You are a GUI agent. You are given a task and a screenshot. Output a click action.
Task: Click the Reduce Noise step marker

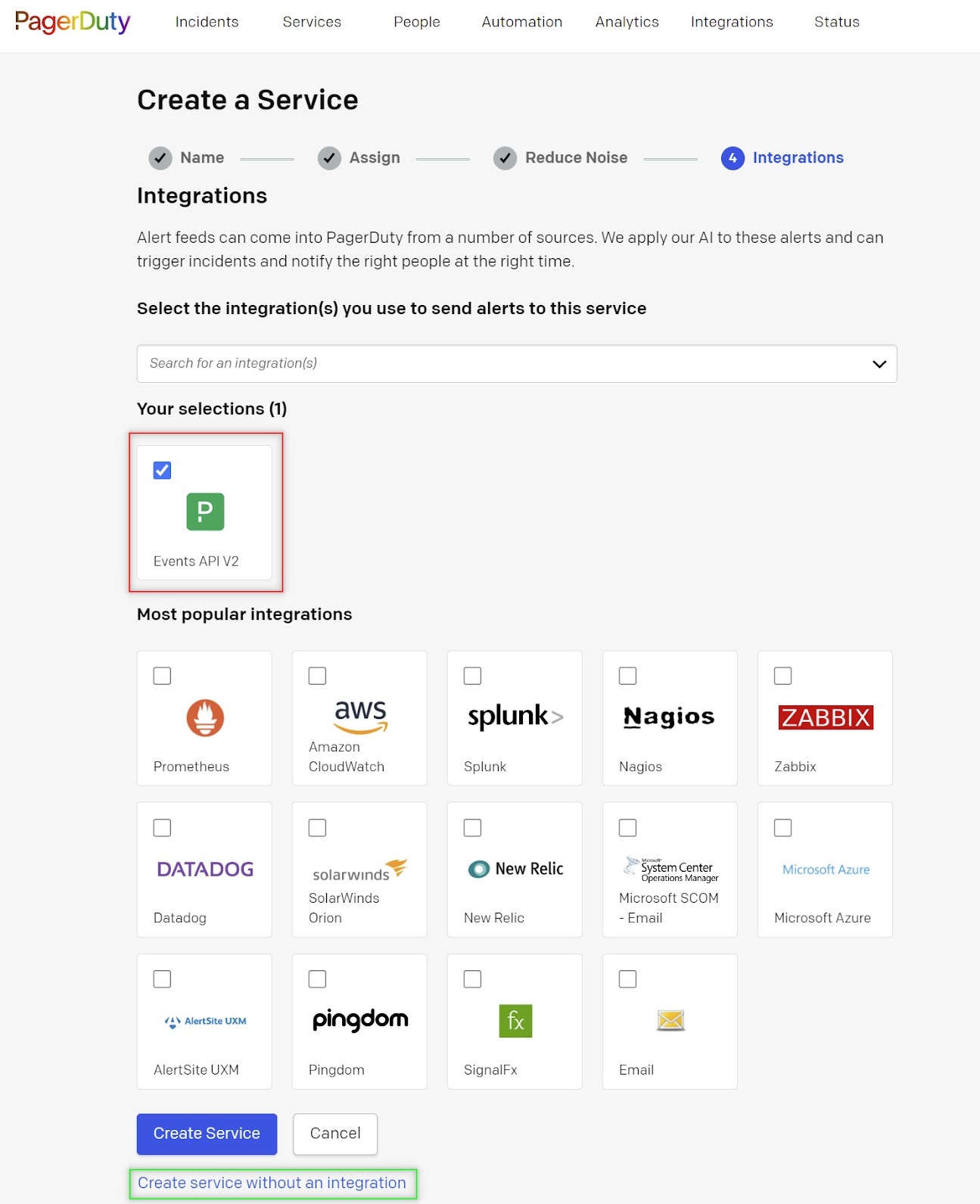click(506, 158)
